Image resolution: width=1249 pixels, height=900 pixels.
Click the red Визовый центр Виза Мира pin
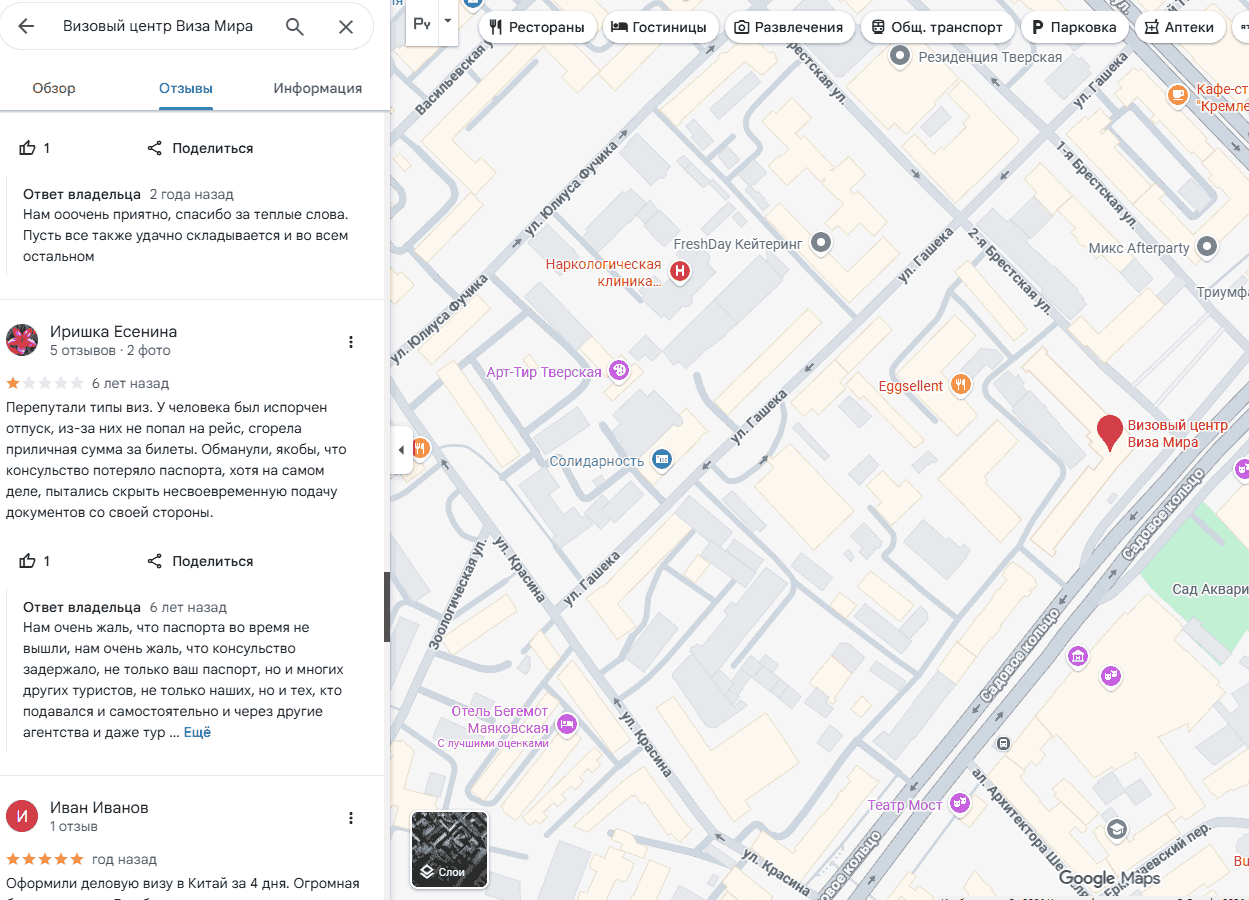(1109, 432)
